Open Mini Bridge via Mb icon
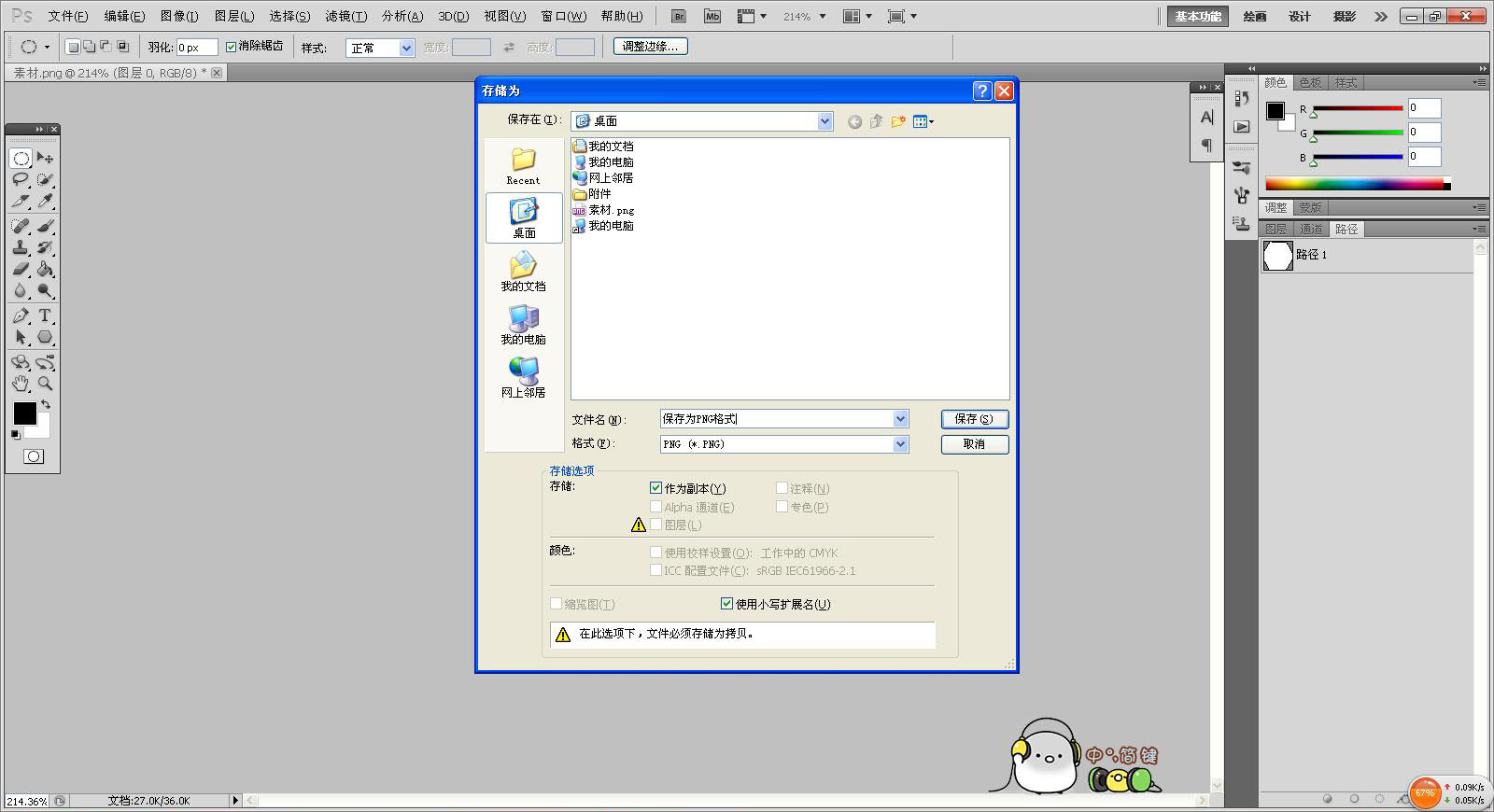The height and width of the screenshot is (812, 1494). pyautogui.click(x=712, y=16)
